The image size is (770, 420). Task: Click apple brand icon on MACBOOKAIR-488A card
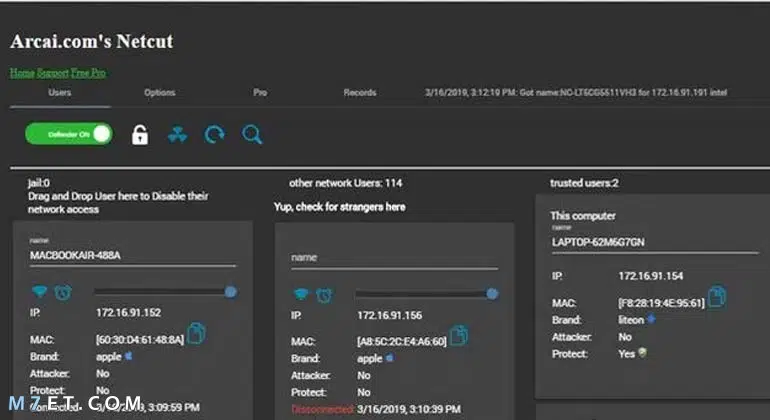pos(129,356)
